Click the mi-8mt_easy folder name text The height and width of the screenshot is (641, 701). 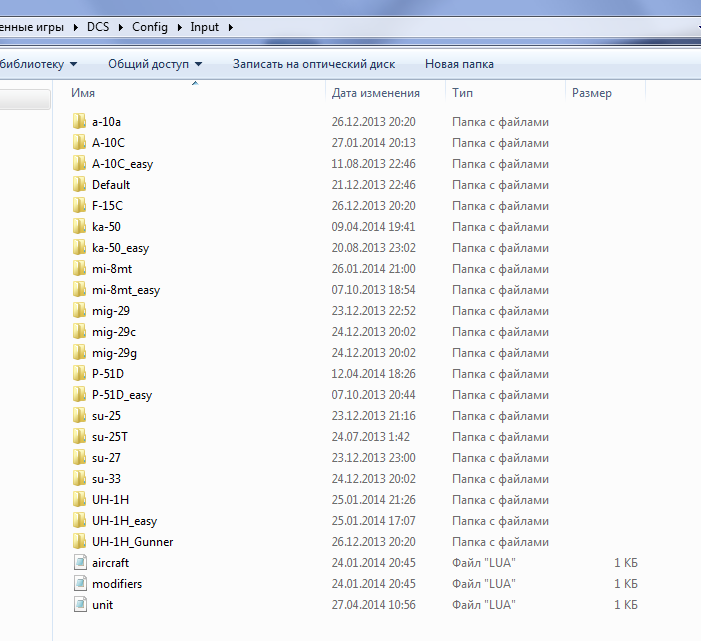126,290
